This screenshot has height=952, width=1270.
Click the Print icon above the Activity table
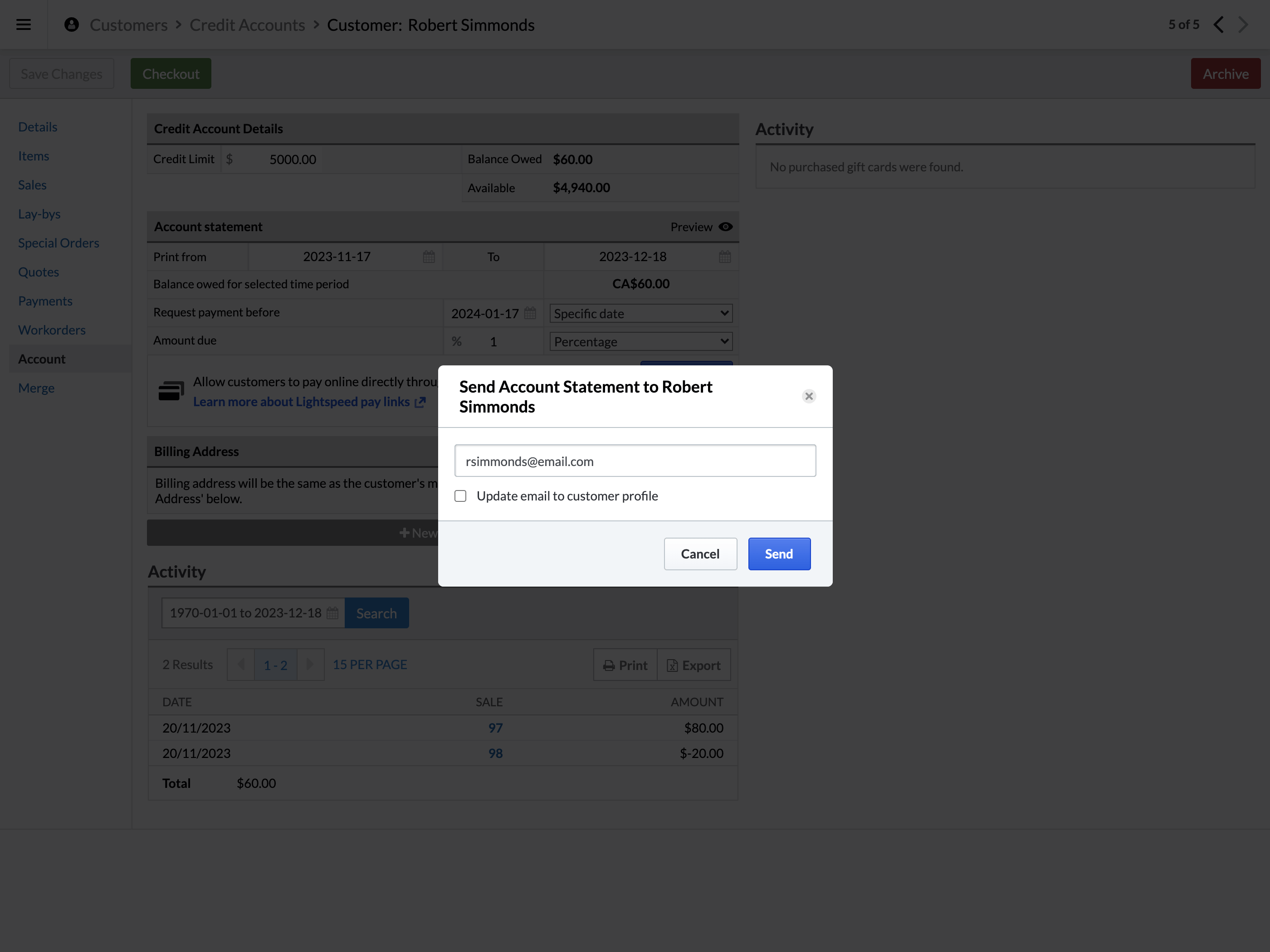coord(610,665)
